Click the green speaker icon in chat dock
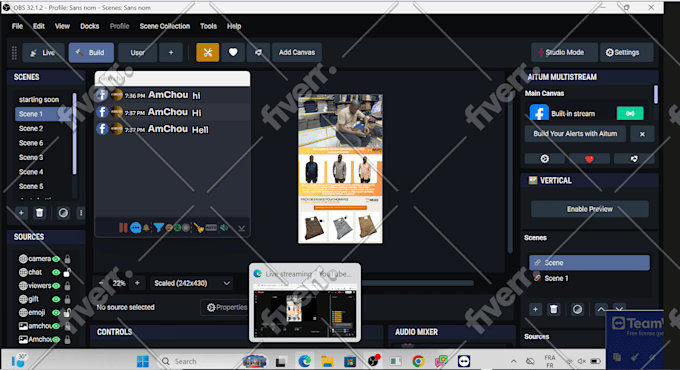The width and height of the screenshot is (680, 370). [x=224, y=228]
